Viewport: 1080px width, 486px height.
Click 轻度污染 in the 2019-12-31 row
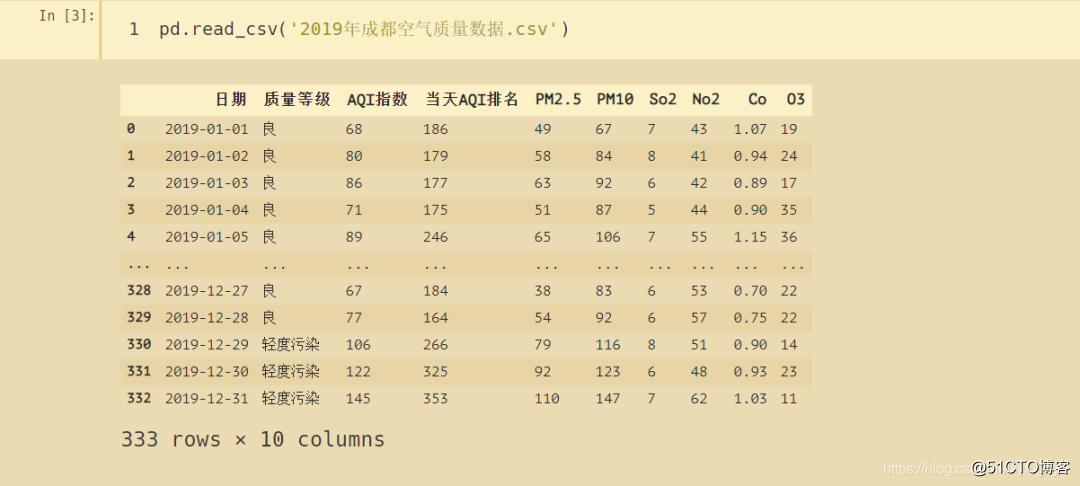click(291, 398)
